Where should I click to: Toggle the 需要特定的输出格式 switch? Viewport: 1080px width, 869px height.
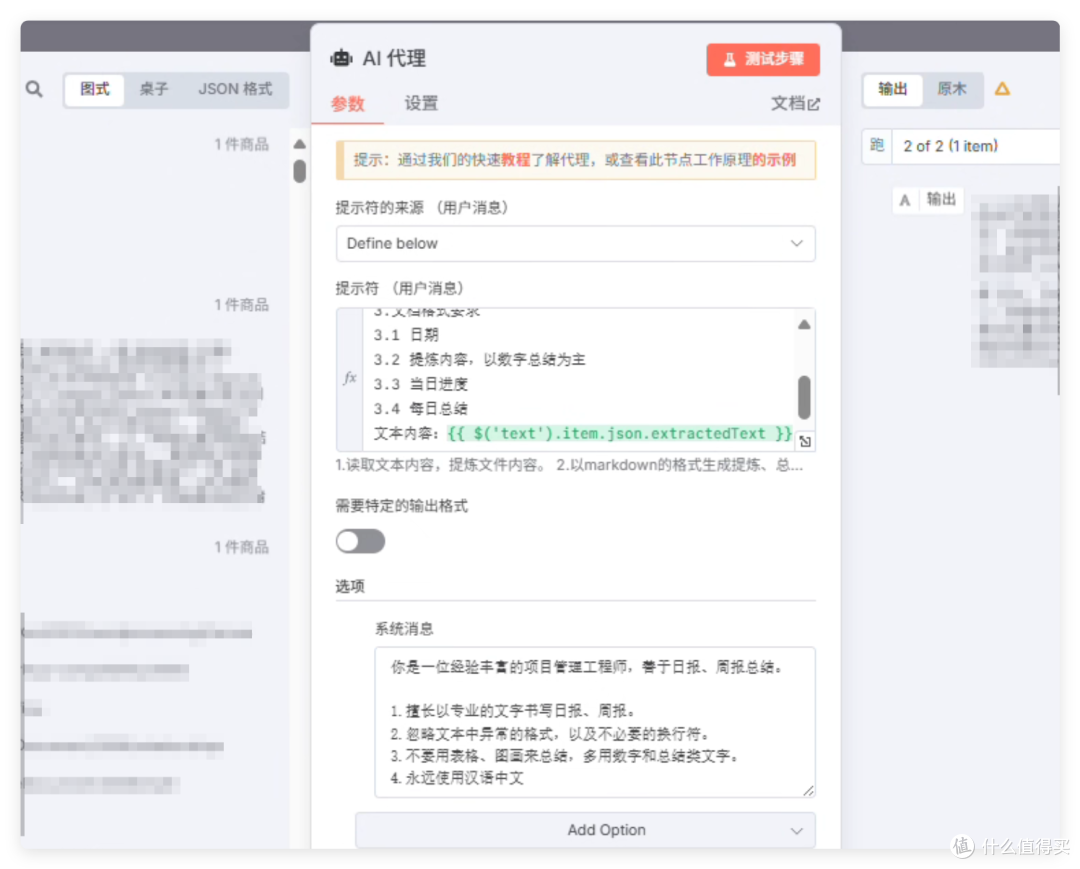coord(360,541)
